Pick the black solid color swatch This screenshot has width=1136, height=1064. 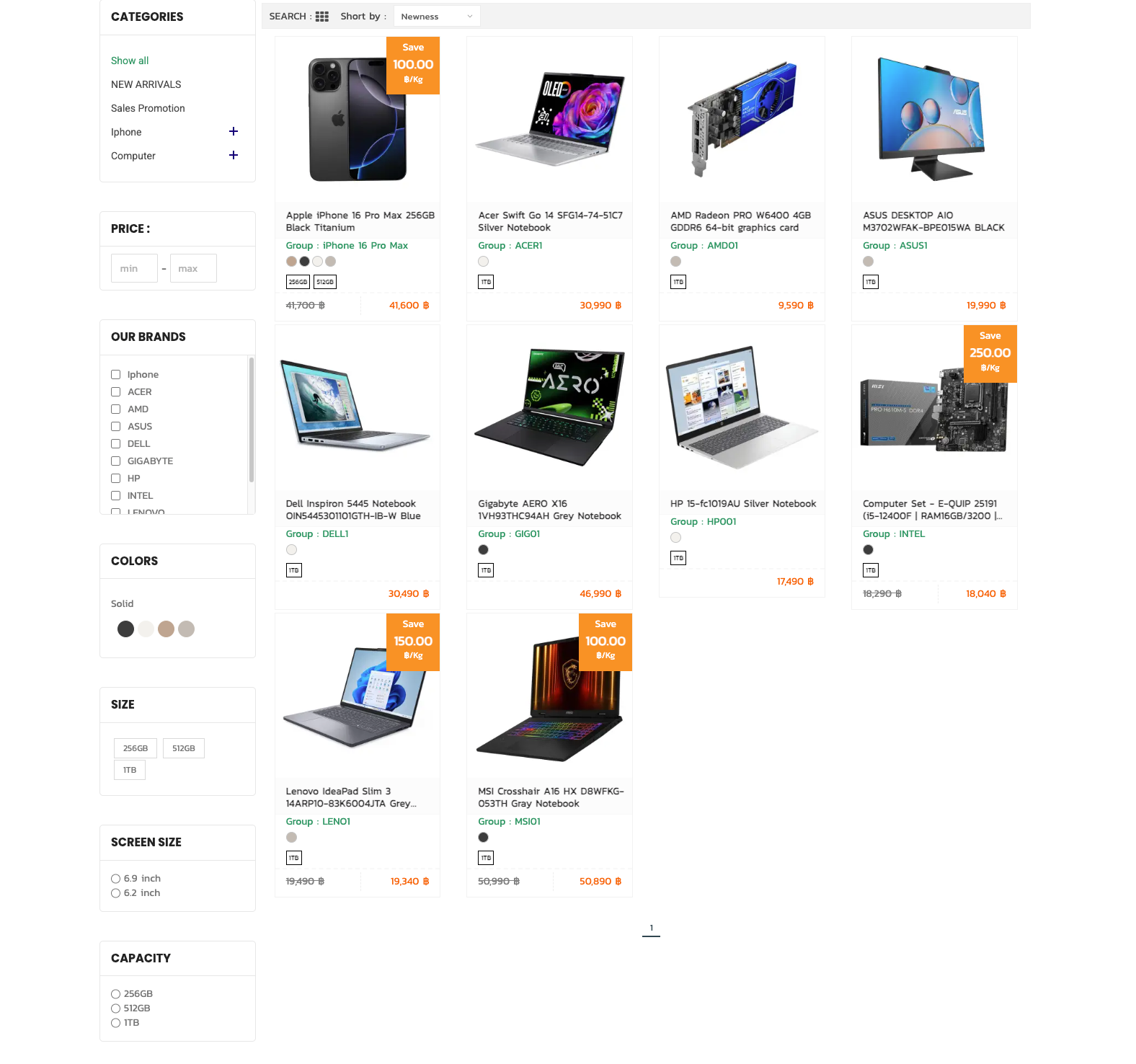(x=125, y=629)
